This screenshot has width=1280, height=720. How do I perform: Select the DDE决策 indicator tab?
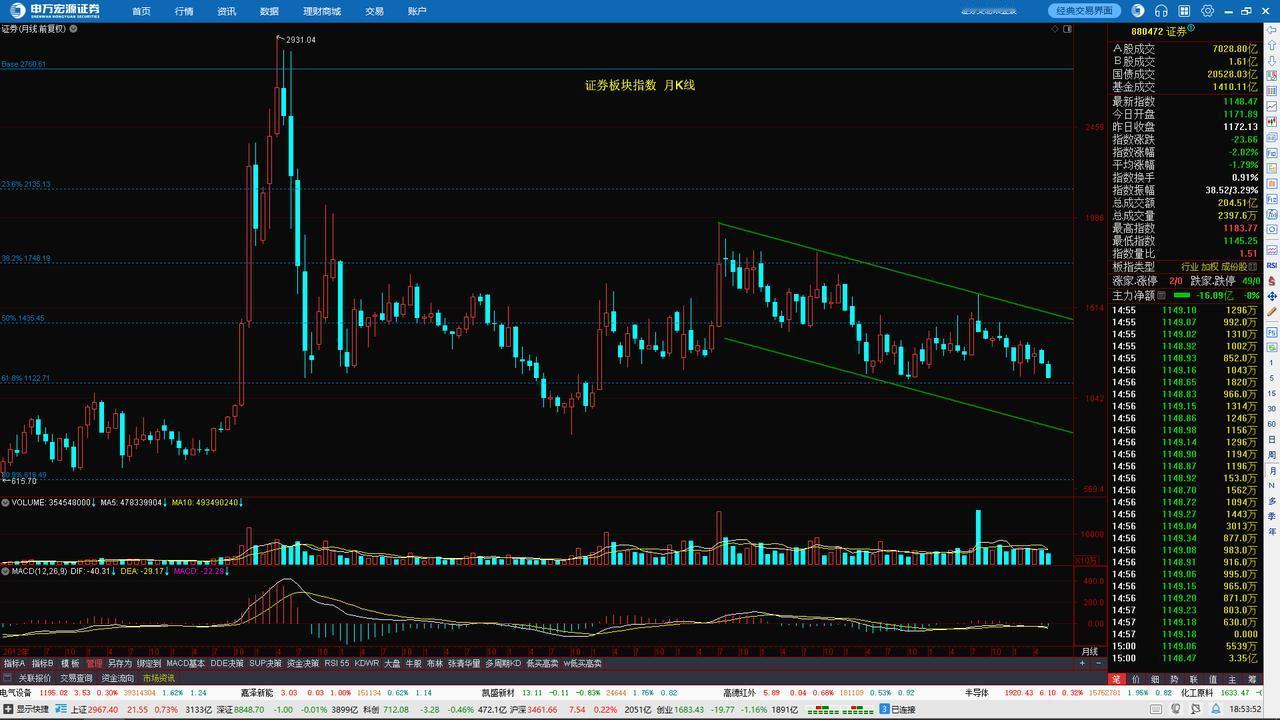click(227, 663)
